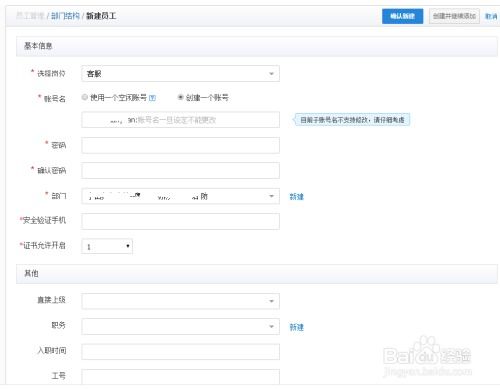Image resolution: width=500 pixels, height=389 pixels.
Task: Go to the 部门结构 breadcrumb link
Action: pos(65,16)
